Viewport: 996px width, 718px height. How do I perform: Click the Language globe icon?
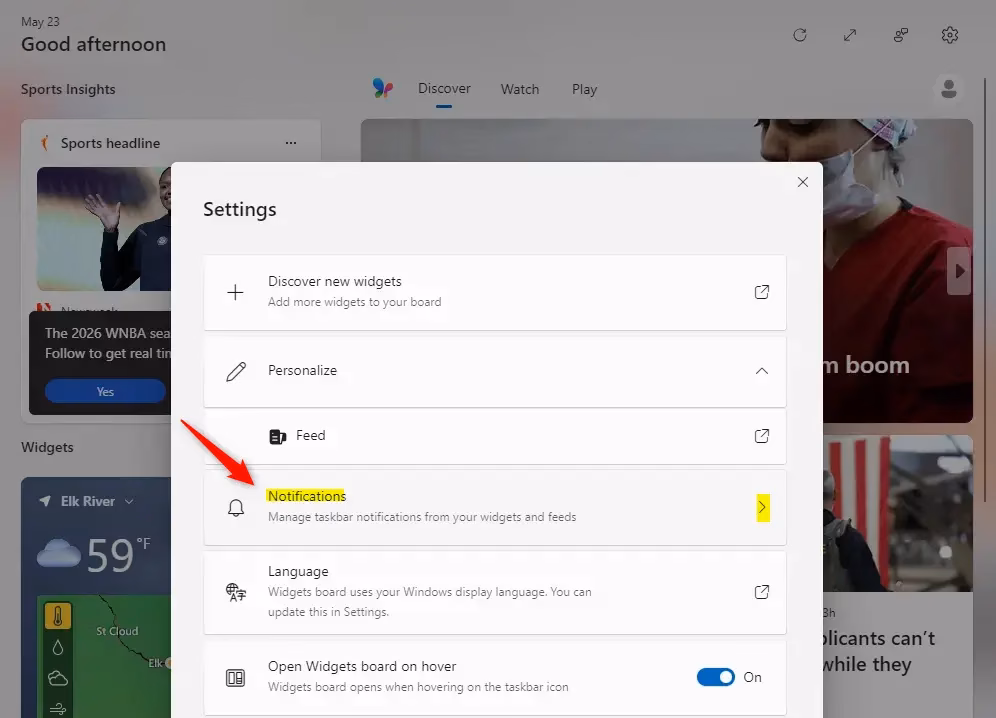[236, 592]
